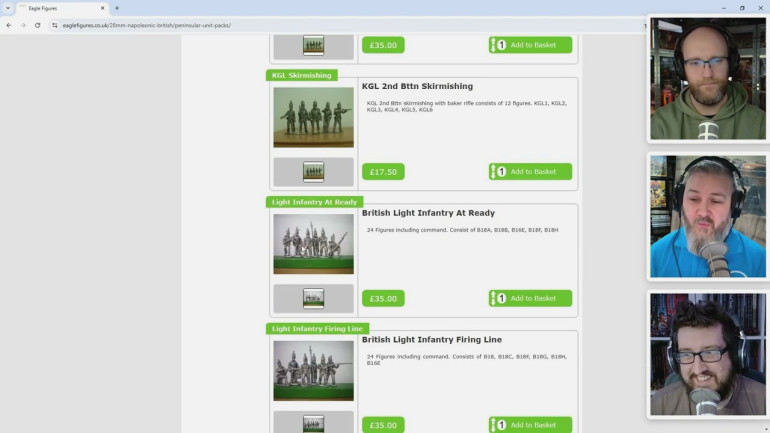Expand the tab search dropdown arrow
This screenshot has height=433, width=770.
coord(8,8)
